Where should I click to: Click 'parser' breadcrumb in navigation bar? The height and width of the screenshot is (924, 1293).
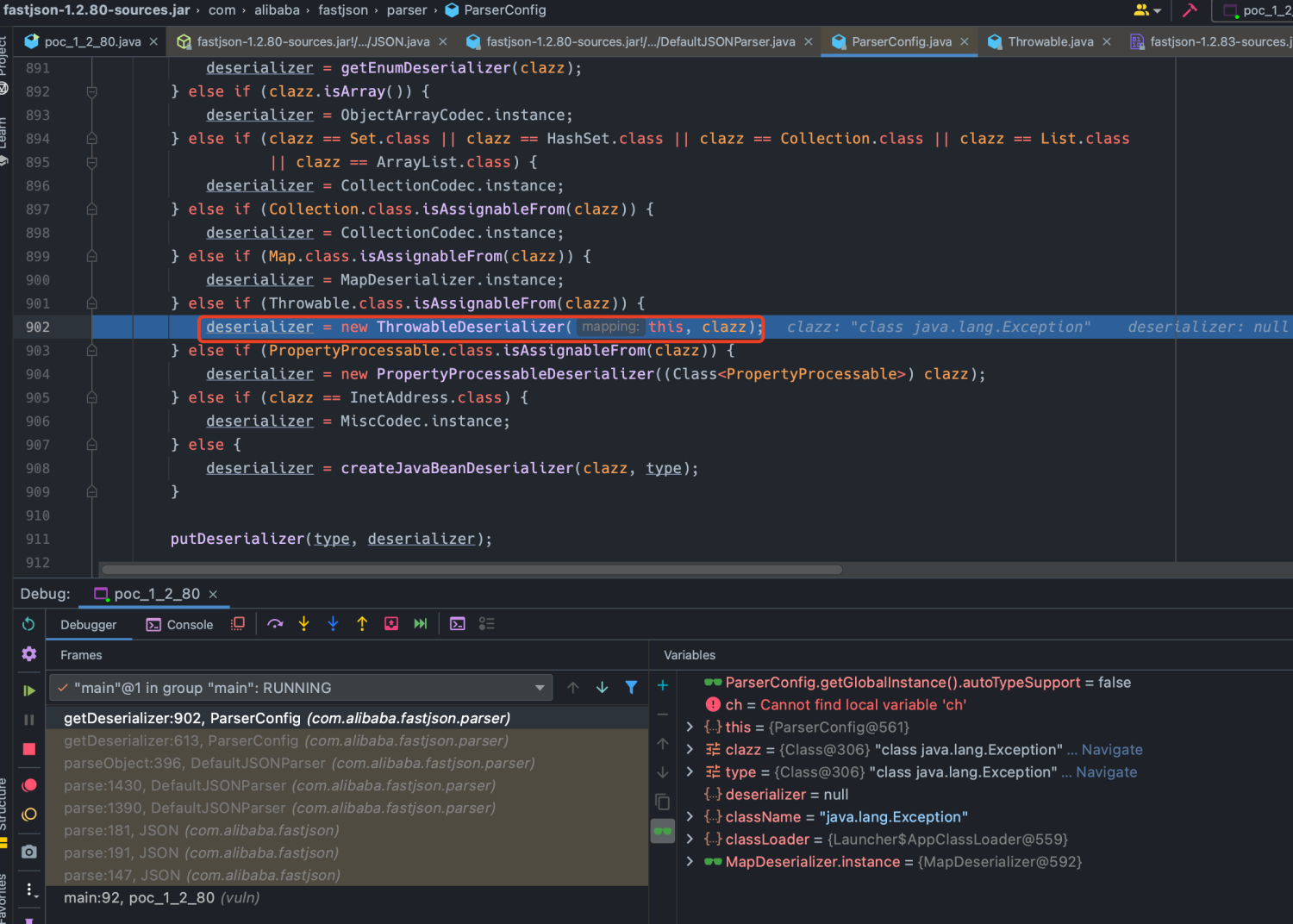(407, 10)
